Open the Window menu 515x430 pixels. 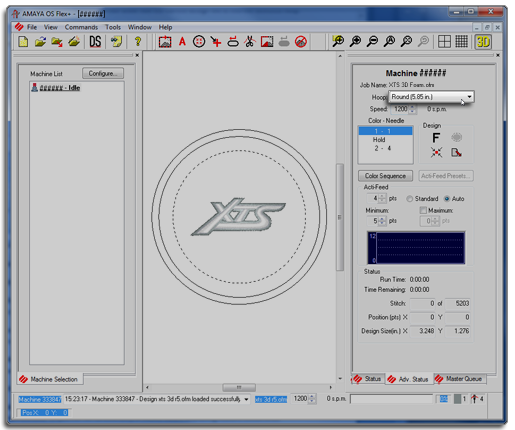click(x=139, y=27)
